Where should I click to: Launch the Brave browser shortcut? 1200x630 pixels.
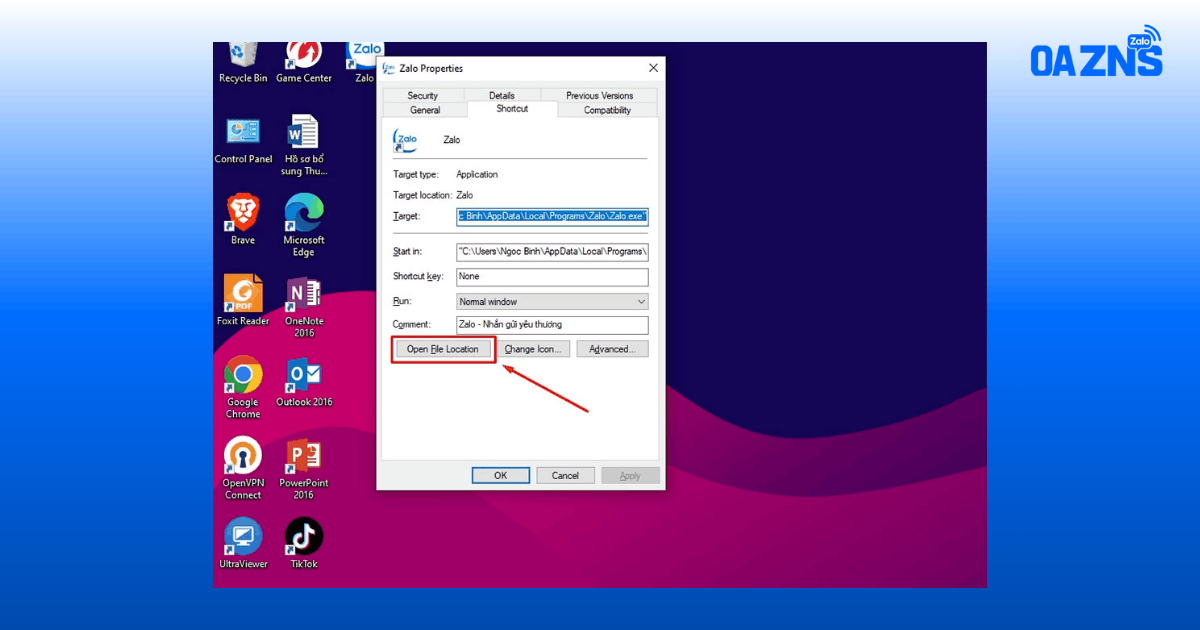click(x=243, y=220)
